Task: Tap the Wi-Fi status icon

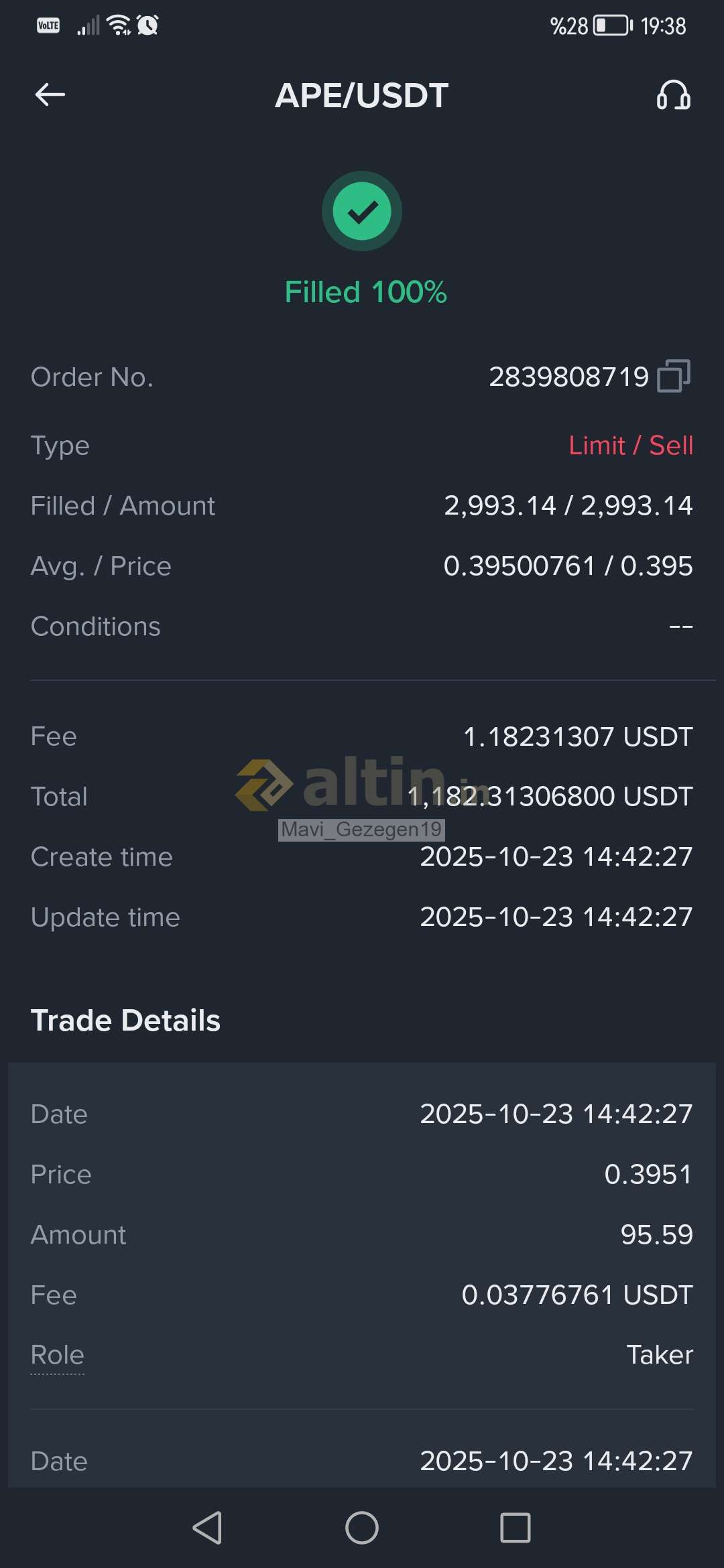Action: pyautogui.click(x=119, y=25)
